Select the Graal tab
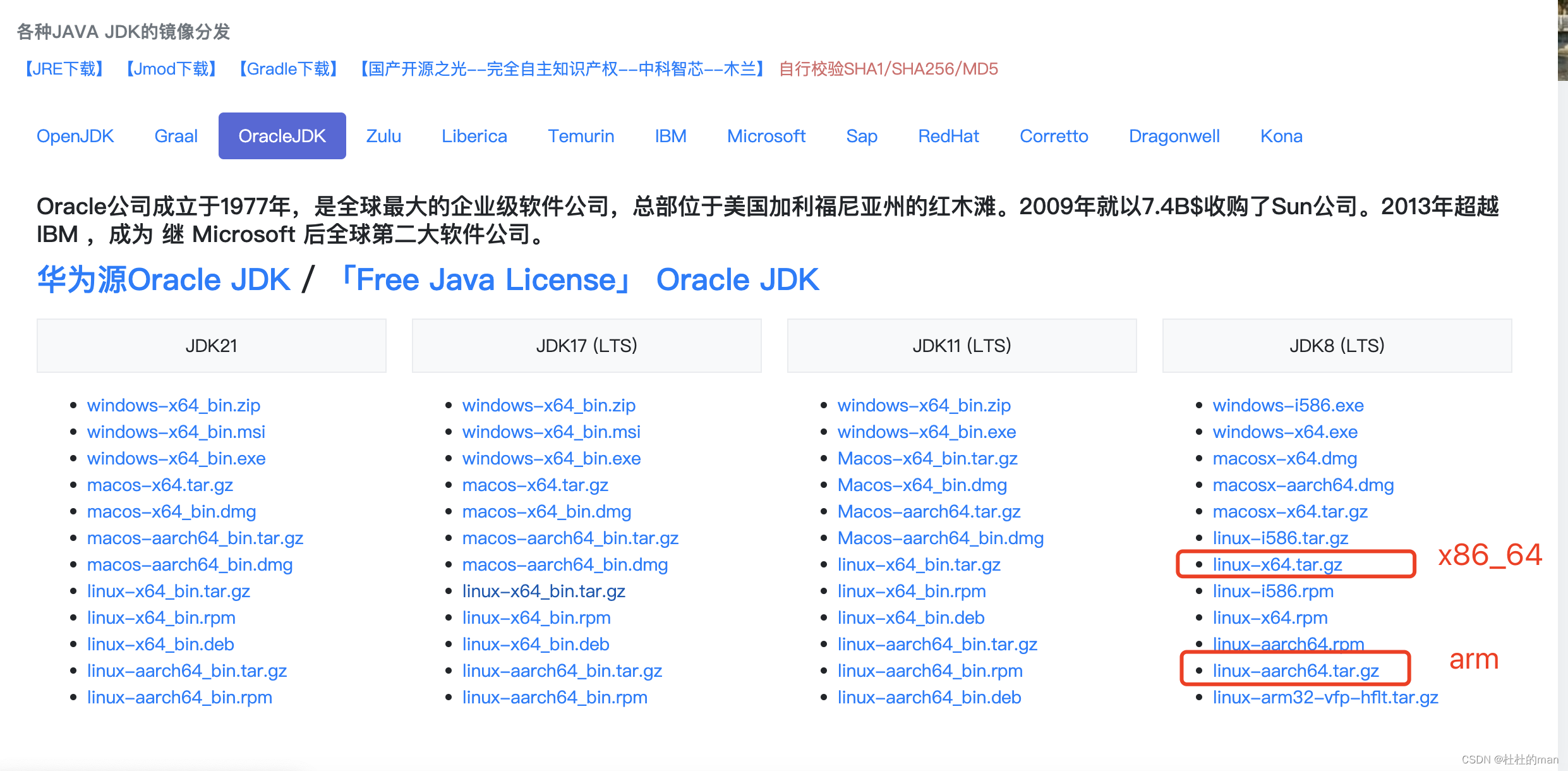Screen dimensions: 1568x771 click(176, 136)
